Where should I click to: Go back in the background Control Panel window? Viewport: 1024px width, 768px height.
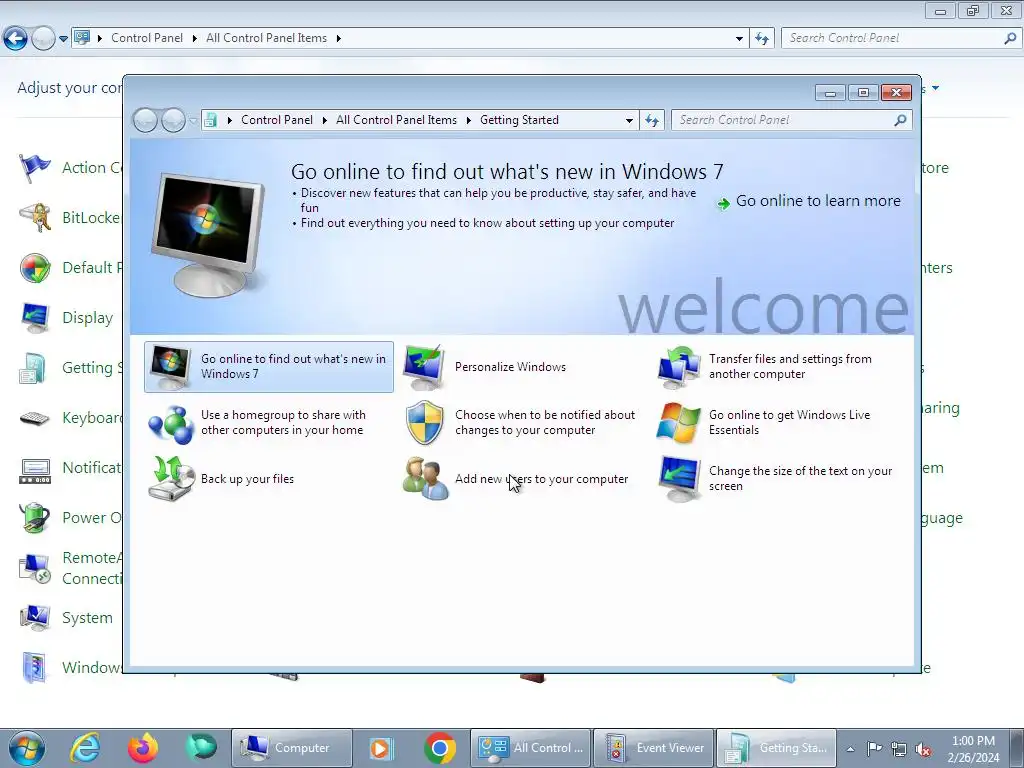[16, 39]
